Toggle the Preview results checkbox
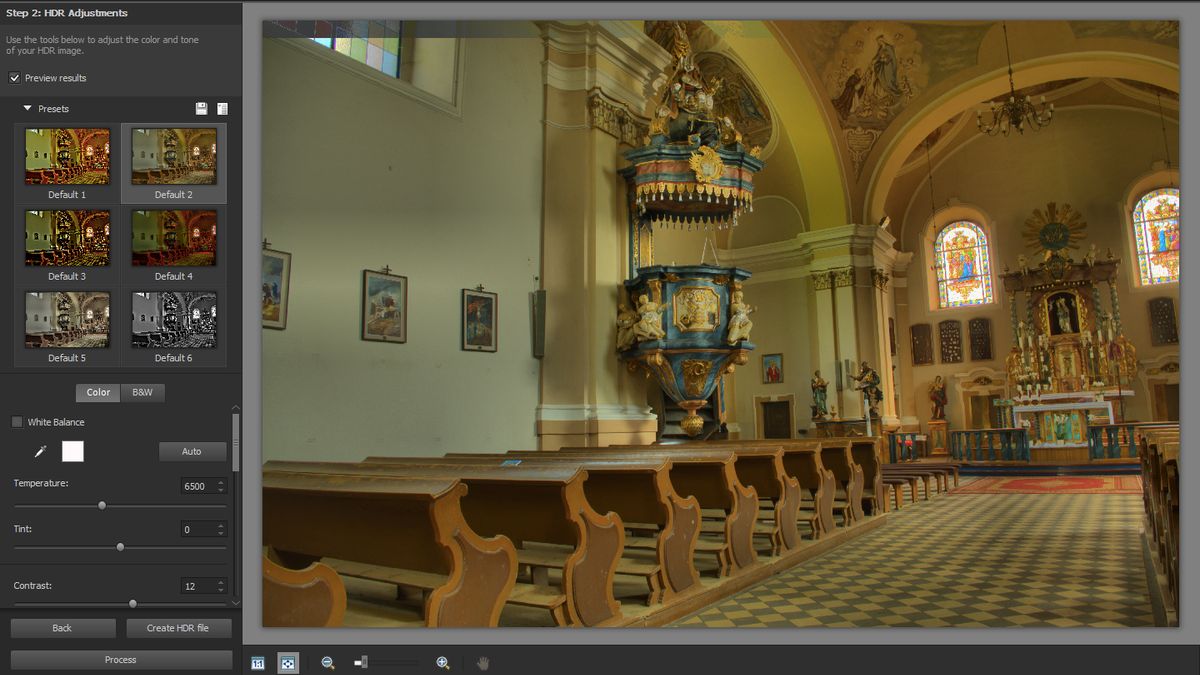This screenshot has height=675, width=1200. 15,78
